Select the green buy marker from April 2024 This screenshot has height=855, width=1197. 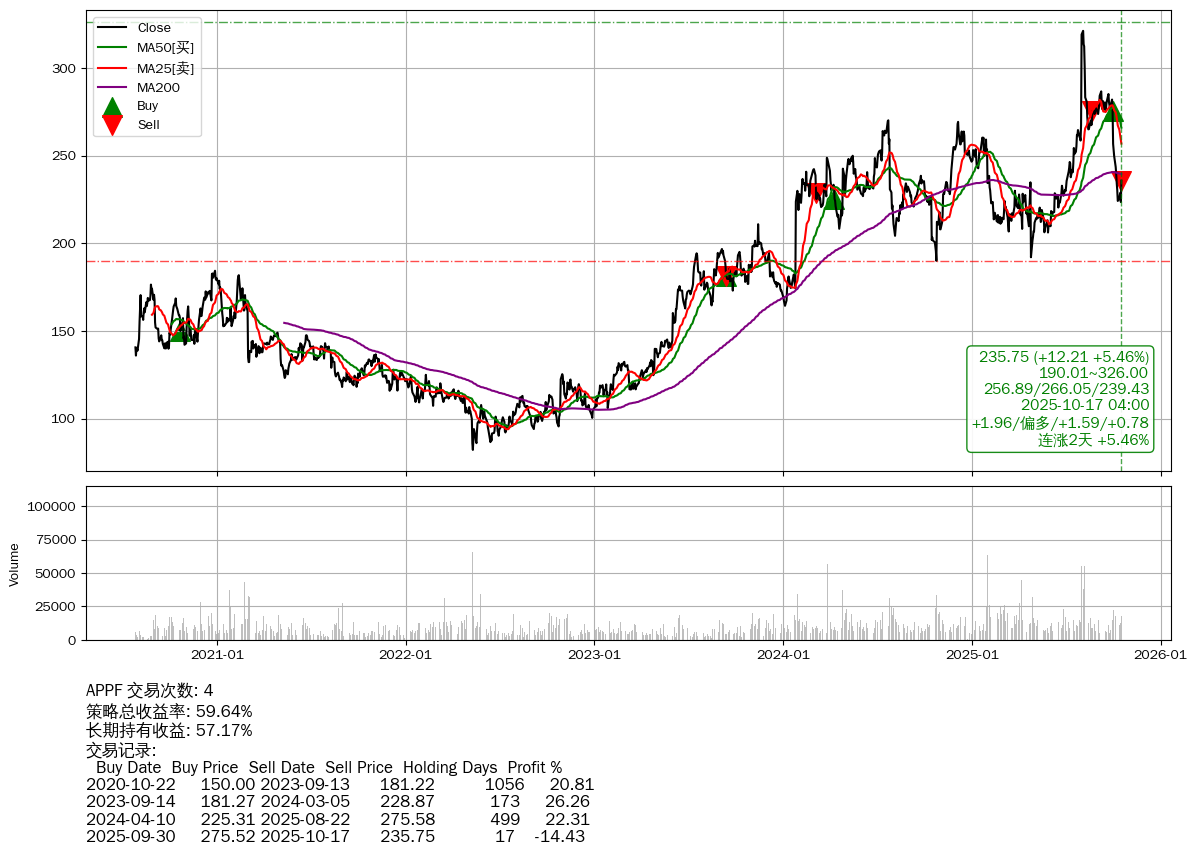coord(833,199)
